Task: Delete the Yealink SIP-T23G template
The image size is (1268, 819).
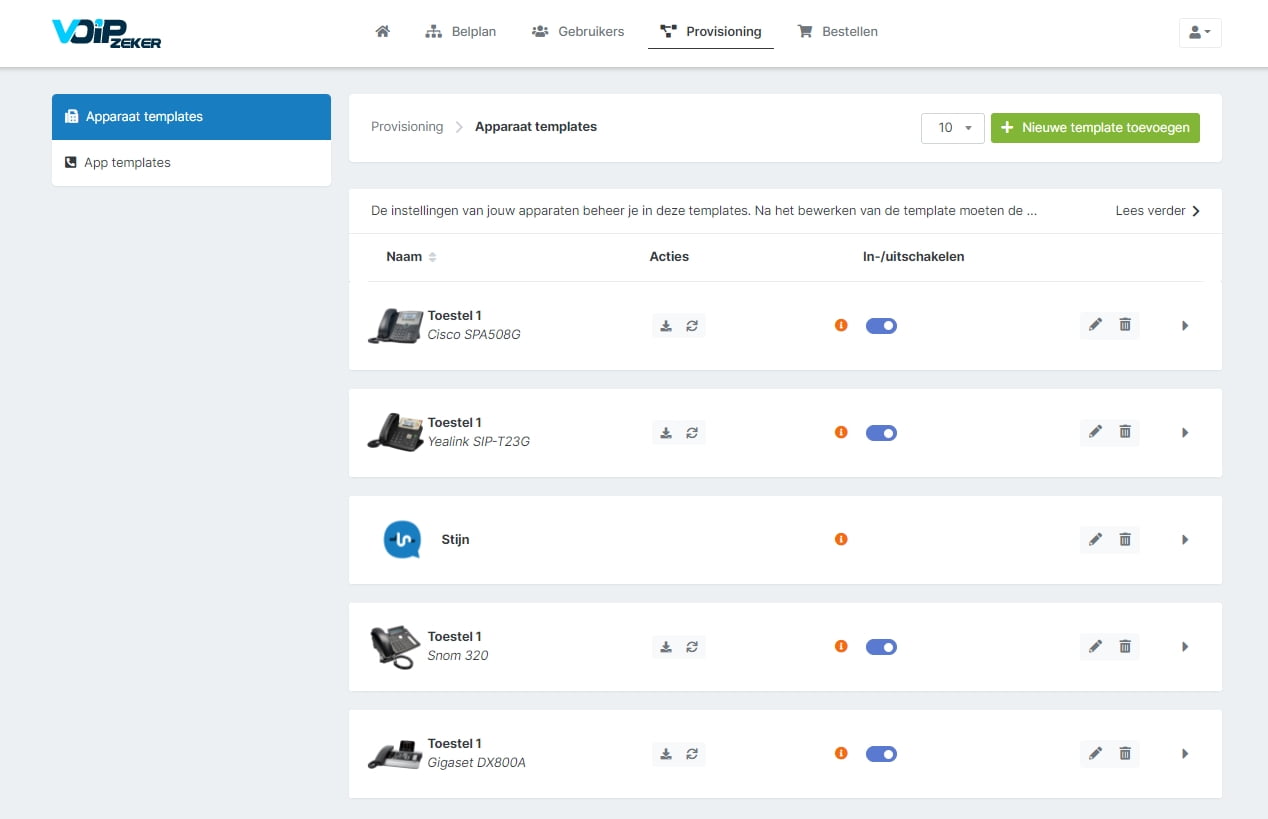Action: pyautogui.click(x=1125, y=432)
